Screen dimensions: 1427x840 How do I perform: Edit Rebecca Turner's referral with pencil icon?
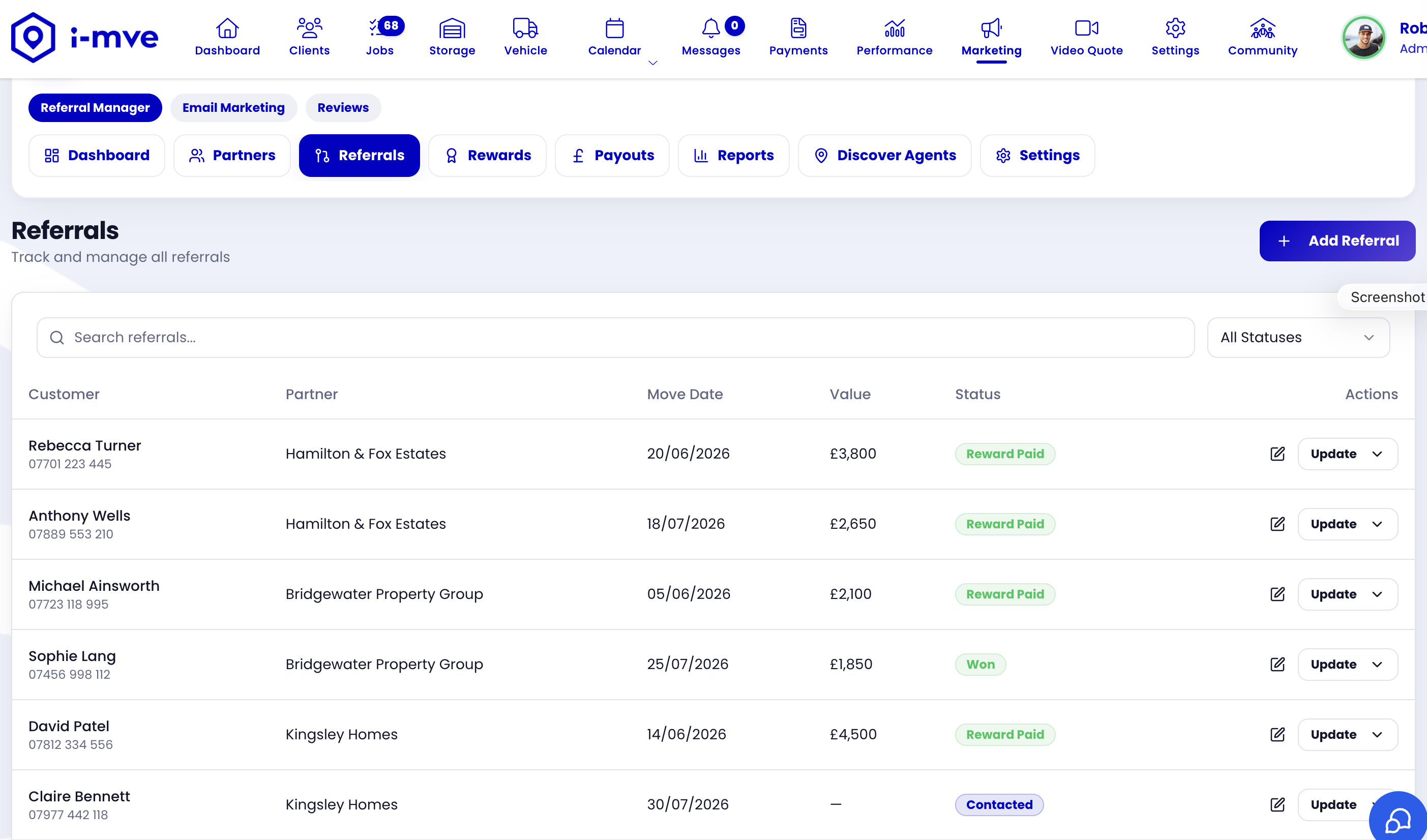pyautogui.click(x=1277, y=454)
